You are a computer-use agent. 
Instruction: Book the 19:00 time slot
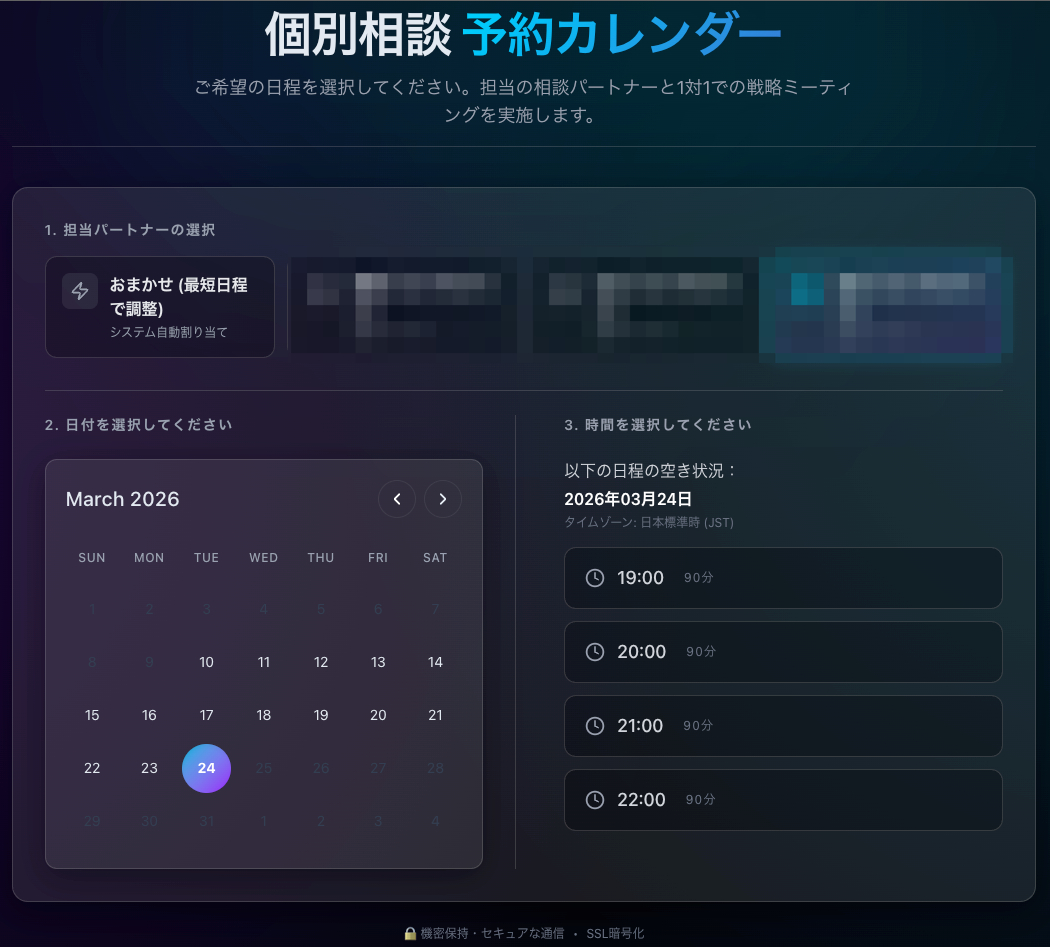(x=783, y=577)
